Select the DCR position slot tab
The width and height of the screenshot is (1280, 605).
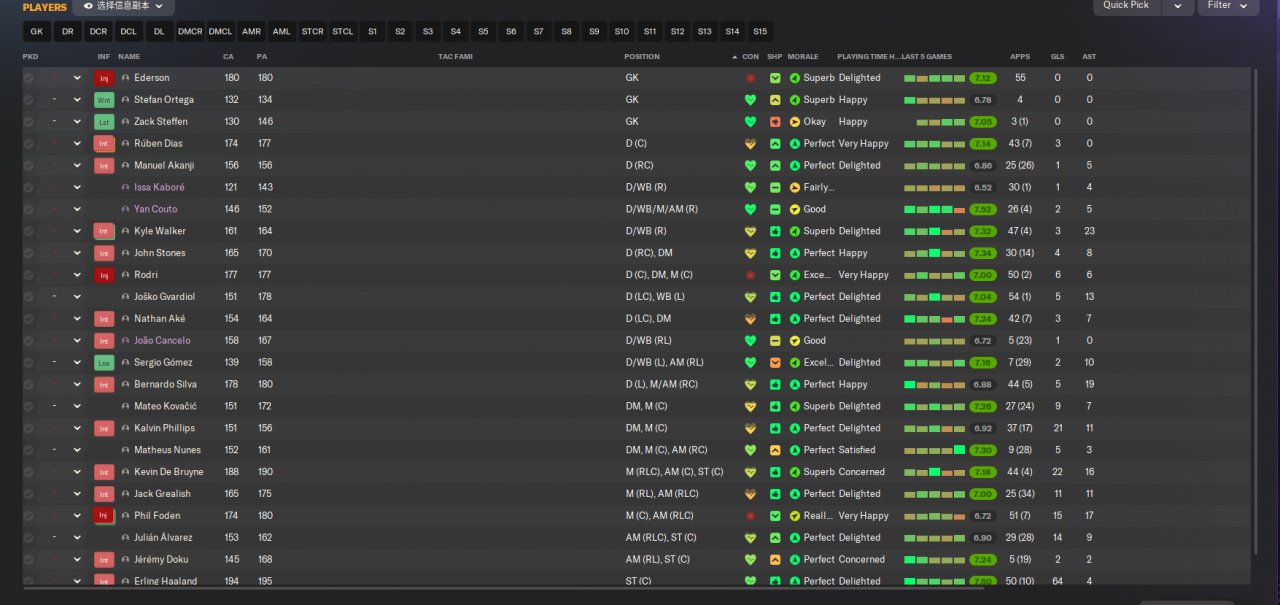[98, 32]
